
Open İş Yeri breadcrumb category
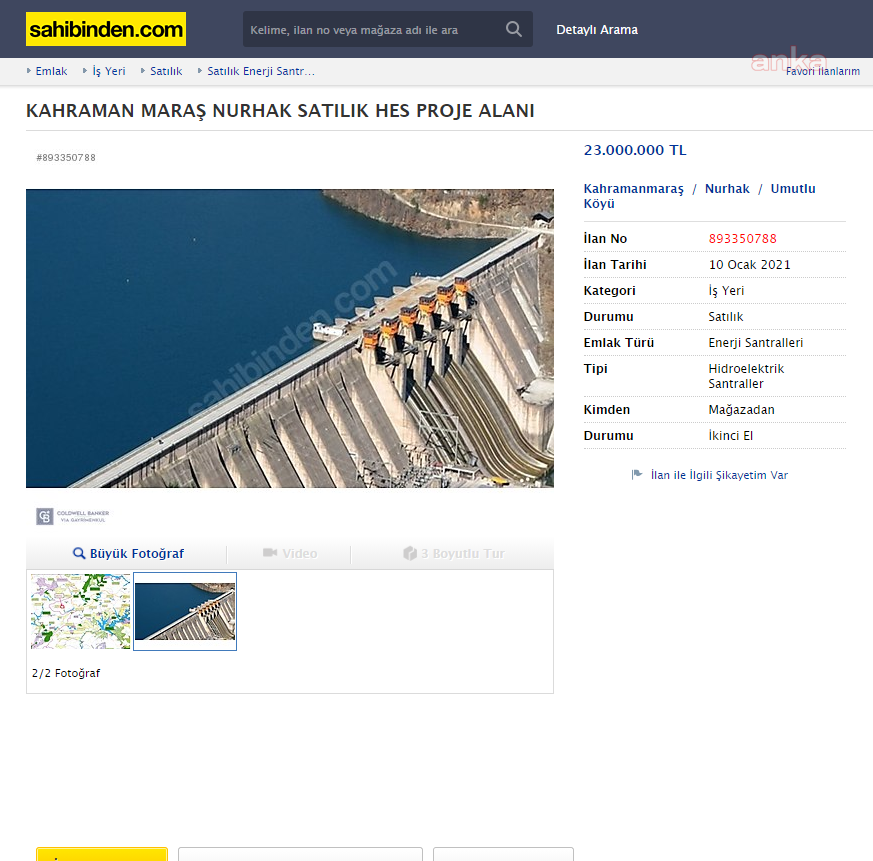click(108, 72)
